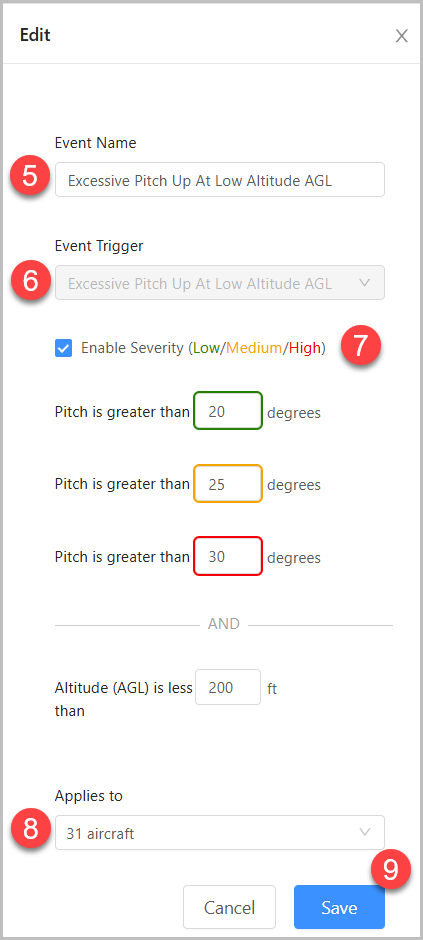Viewport: 423px width, 940px height.
Task: Click the Cancel button
Action: [x=229, y=907]
